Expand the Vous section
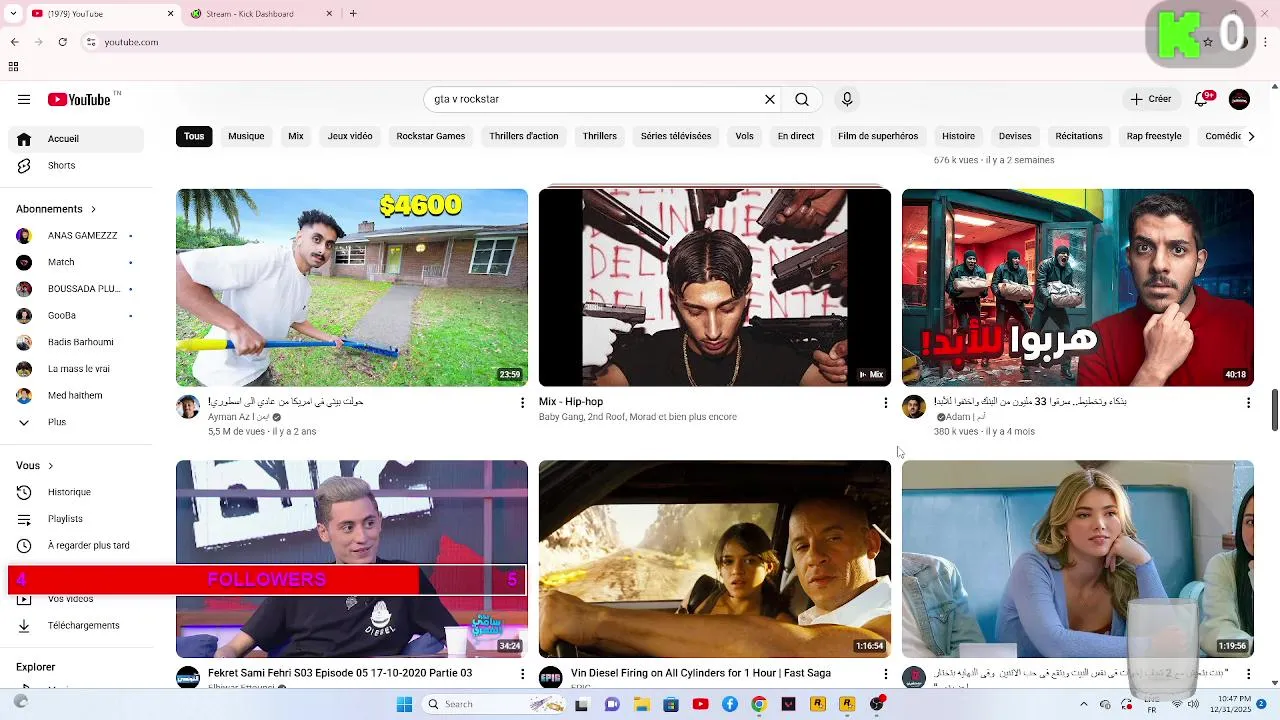The width and height of the screenshot is (1280, 720). (x=35, y=465)
